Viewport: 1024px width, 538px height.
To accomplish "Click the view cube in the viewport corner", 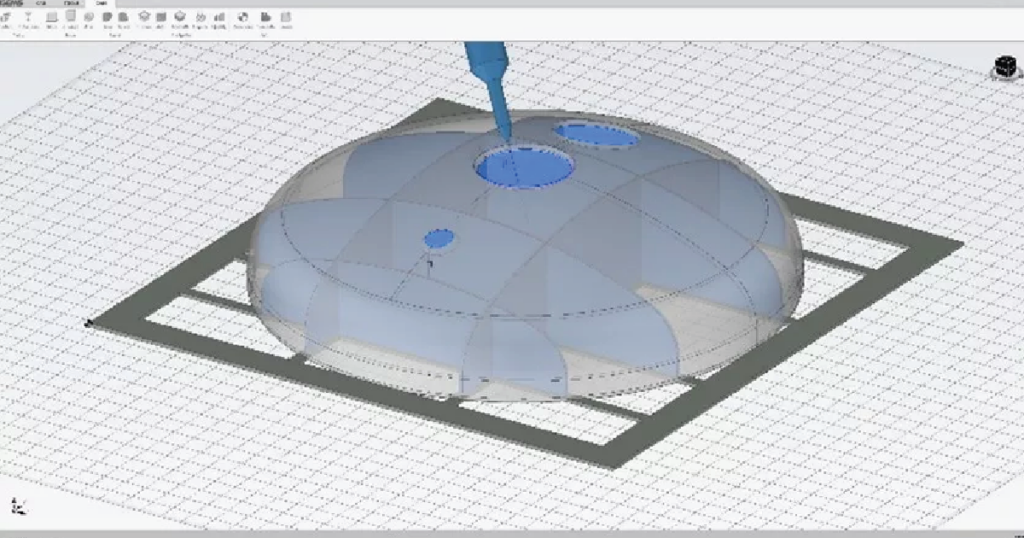I will click(1001, 68).
